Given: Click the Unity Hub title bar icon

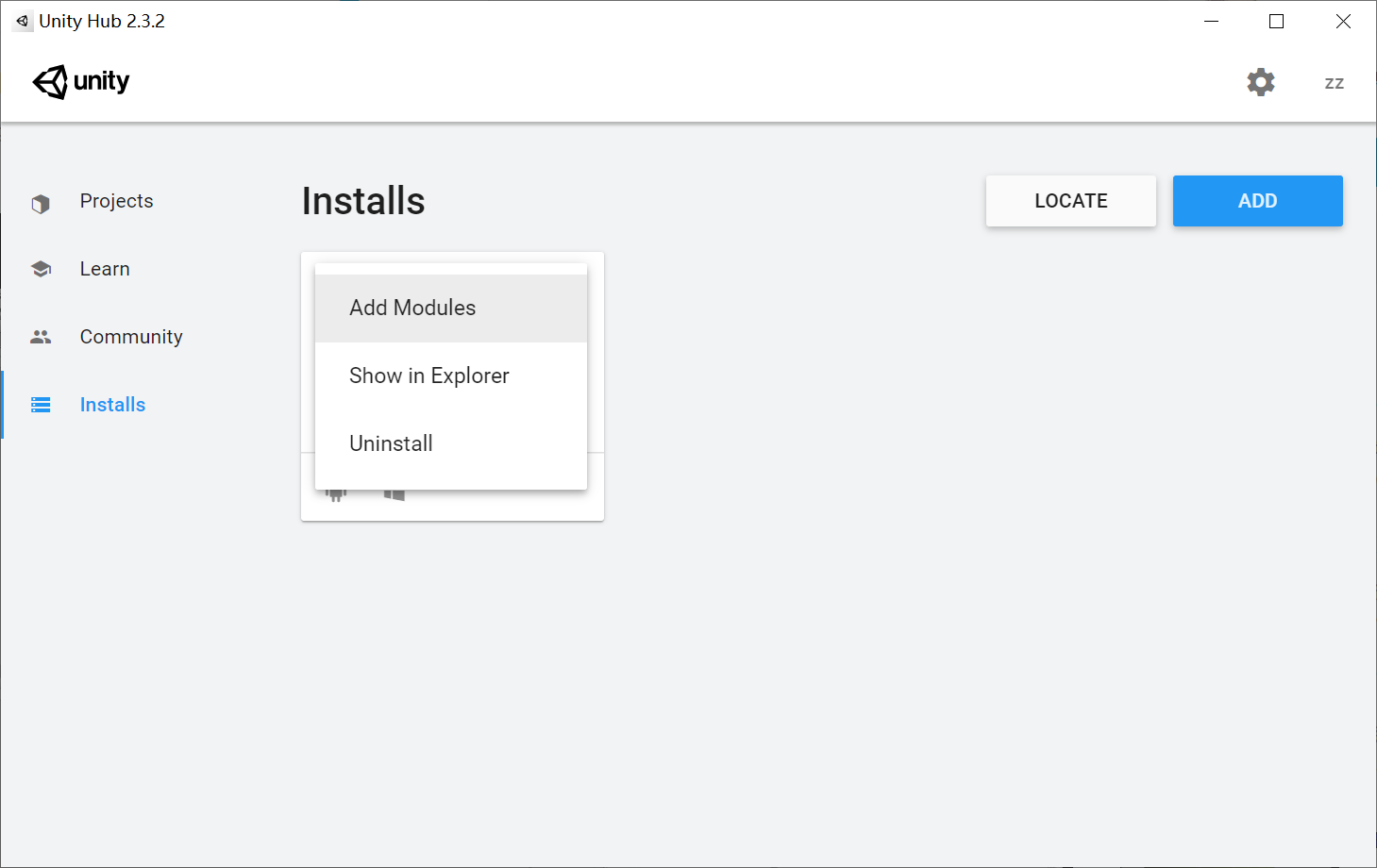Looking at the screenshot, I should coord(21,20).
